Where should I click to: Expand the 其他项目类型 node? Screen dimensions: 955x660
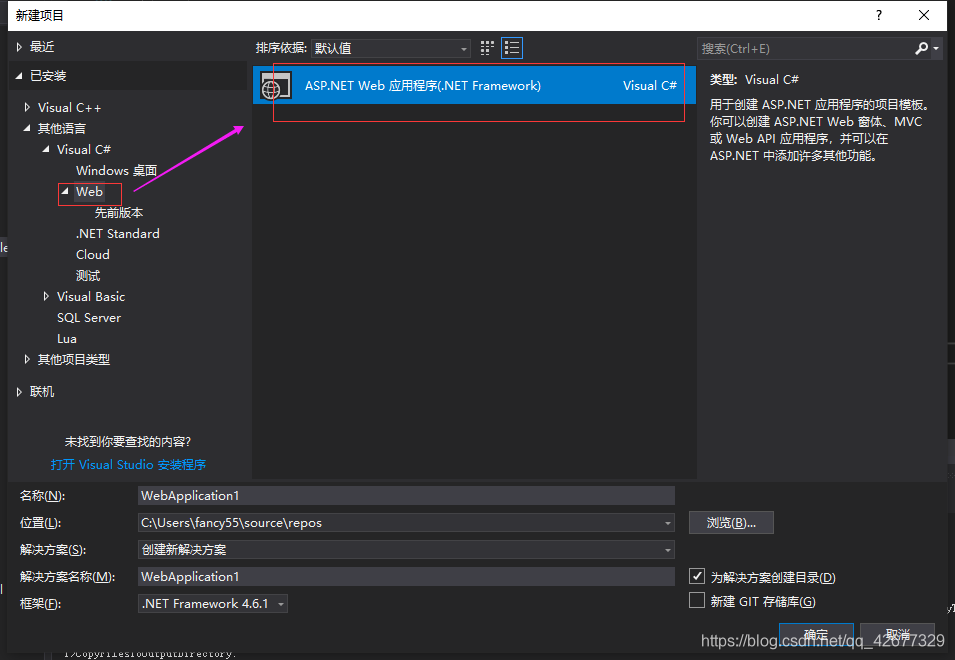pyautogui.click(x=27, y=359)
